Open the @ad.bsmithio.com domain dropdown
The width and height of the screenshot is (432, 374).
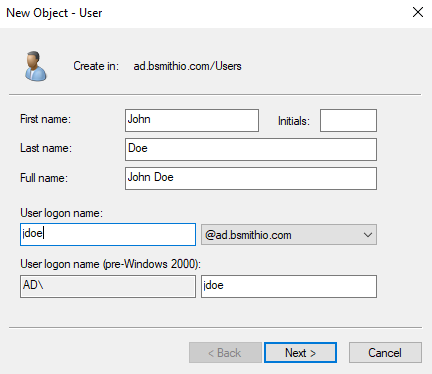click(x=289, y=235)
